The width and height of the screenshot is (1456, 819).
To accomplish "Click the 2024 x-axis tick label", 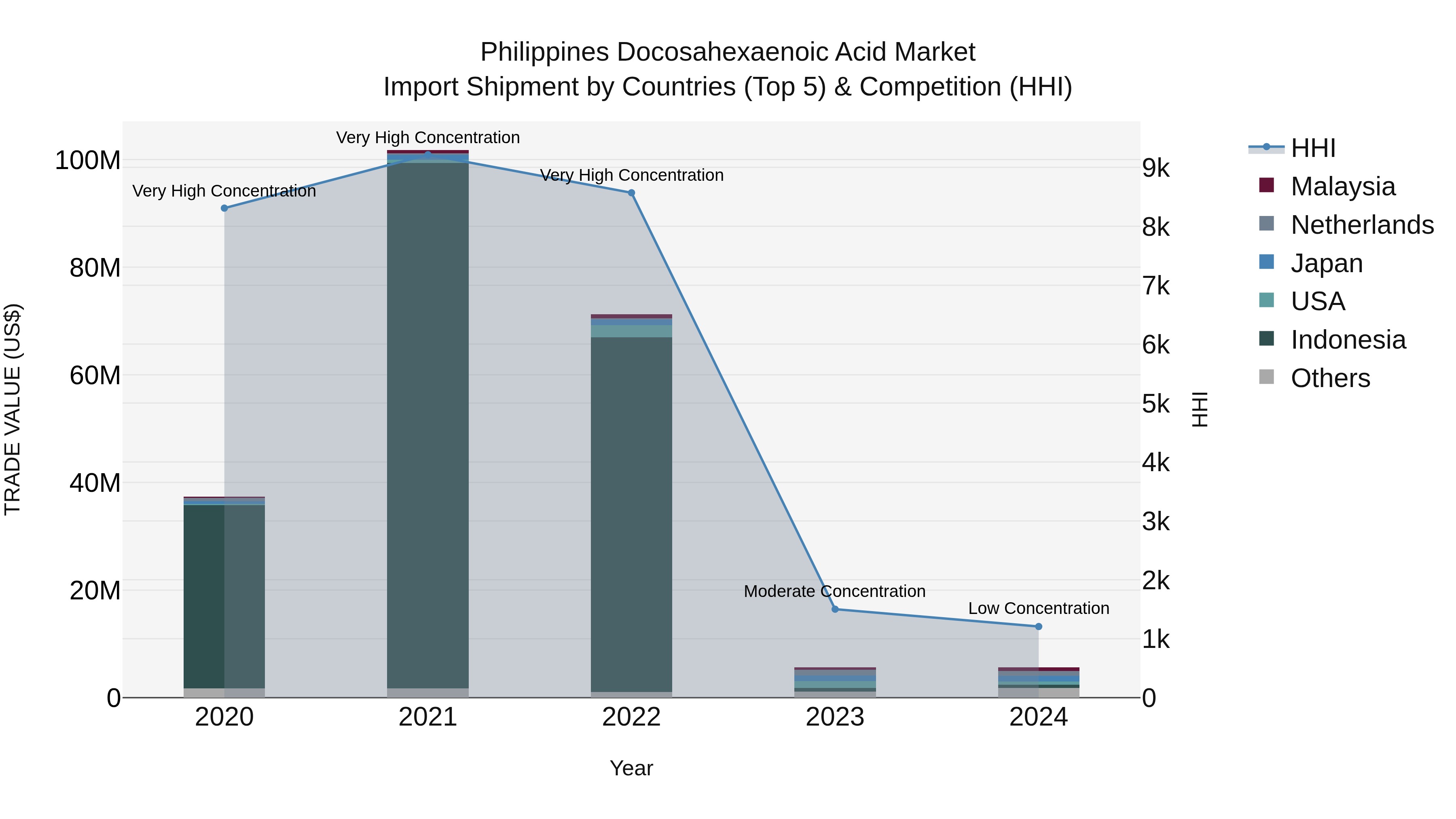I will [1038, 717].
